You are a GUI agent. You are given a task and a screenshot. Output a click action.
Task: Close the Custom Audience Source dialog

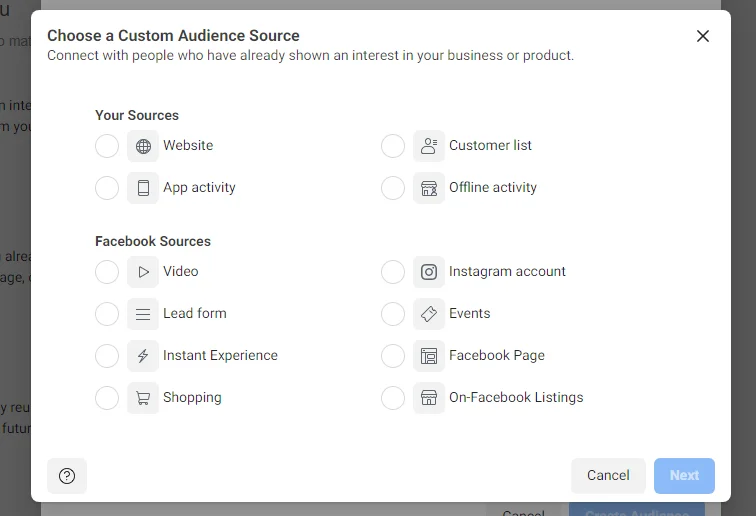pyautogui.click(x=703, y=36)
